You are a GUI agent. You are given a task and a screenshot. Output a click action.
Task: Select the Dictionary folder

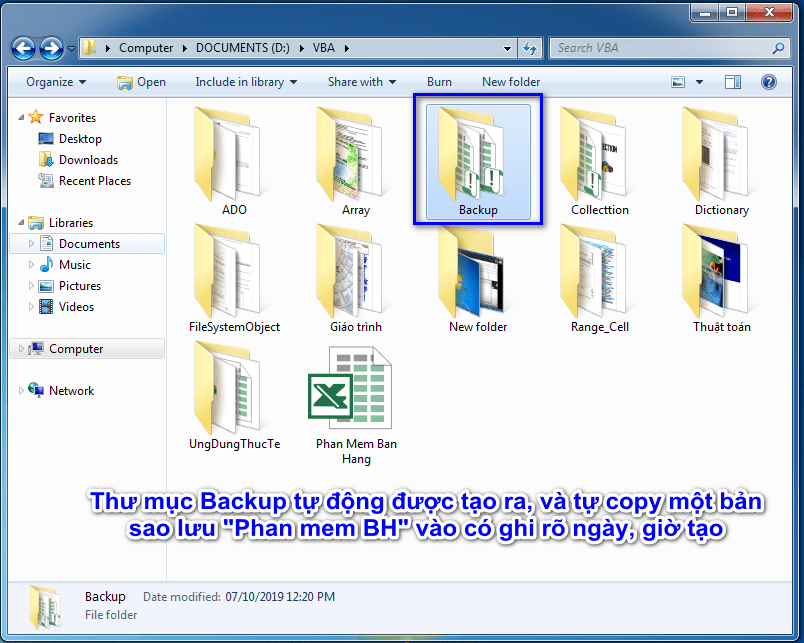tap(721, 161)
